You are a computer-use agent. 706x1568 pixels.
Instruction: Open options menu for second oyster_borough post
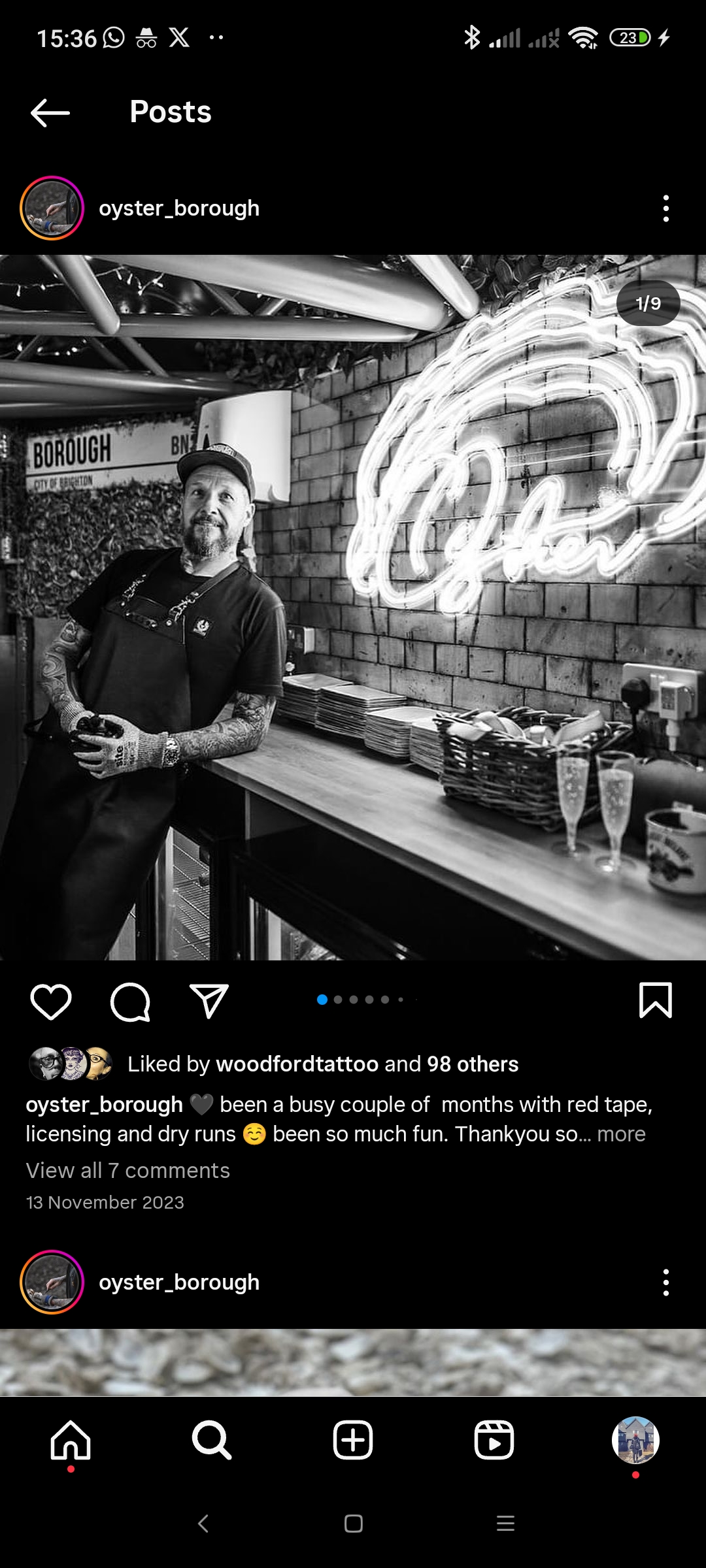tap(666, 1282)
